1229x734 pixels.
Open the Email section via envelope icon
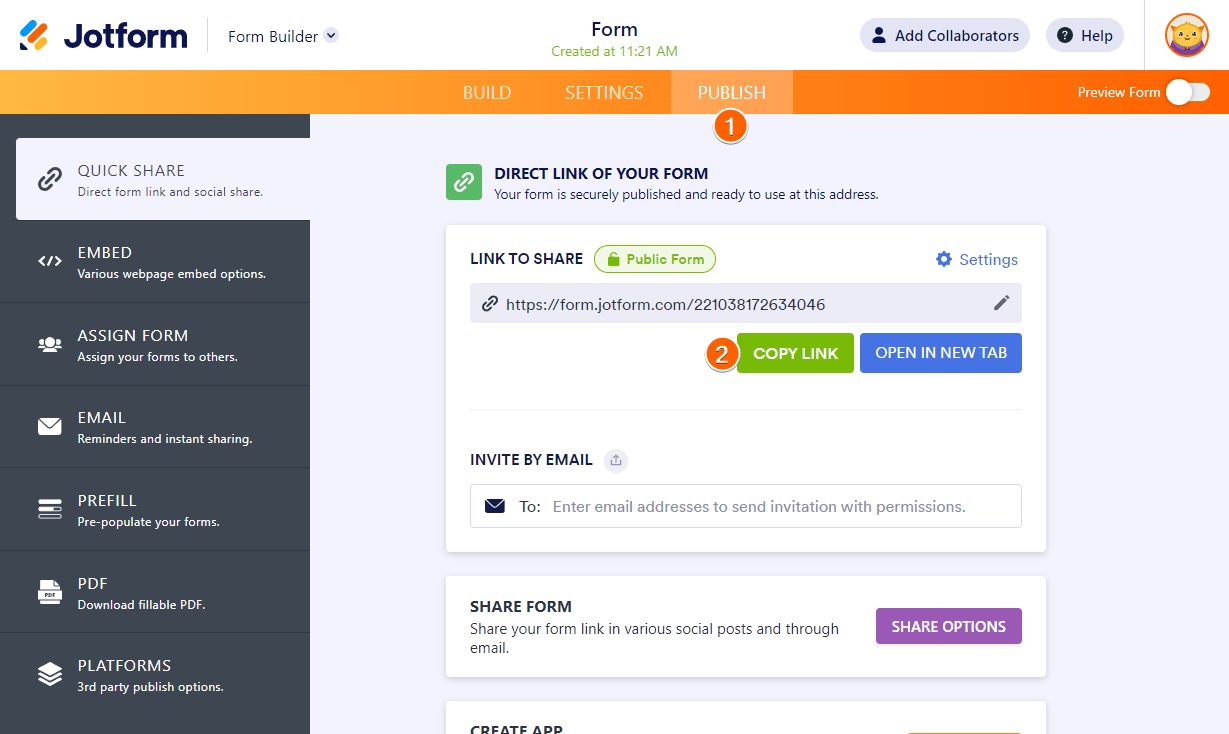pyautogui.click(x=50, y=425)
